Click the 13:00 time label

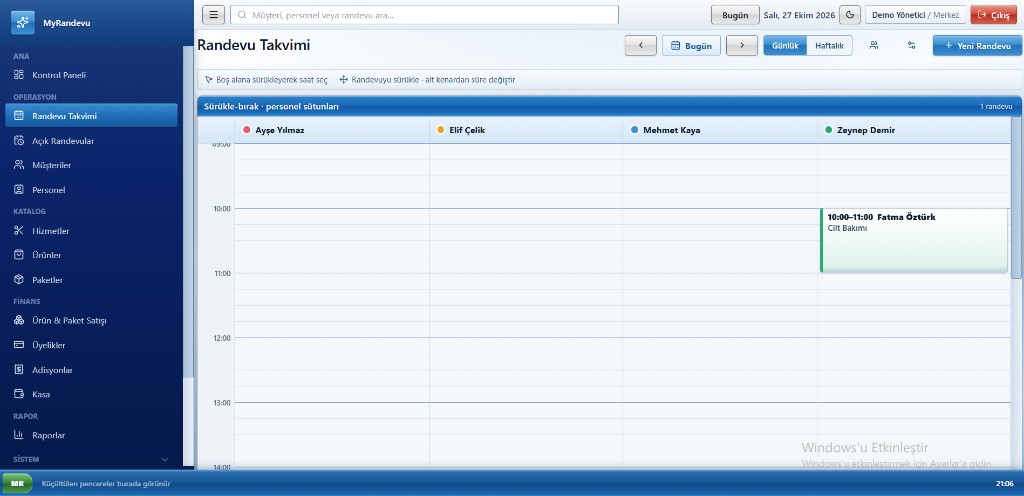(x=222, y=403)
